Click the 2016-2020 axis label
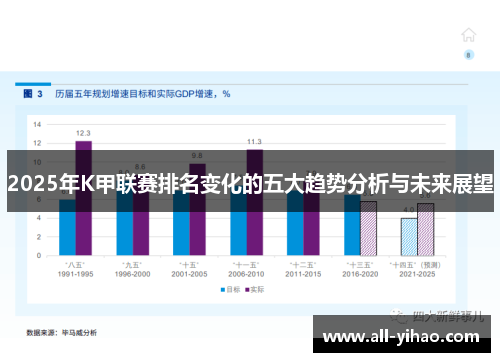500x362 pixels. [x=360, y=274]
